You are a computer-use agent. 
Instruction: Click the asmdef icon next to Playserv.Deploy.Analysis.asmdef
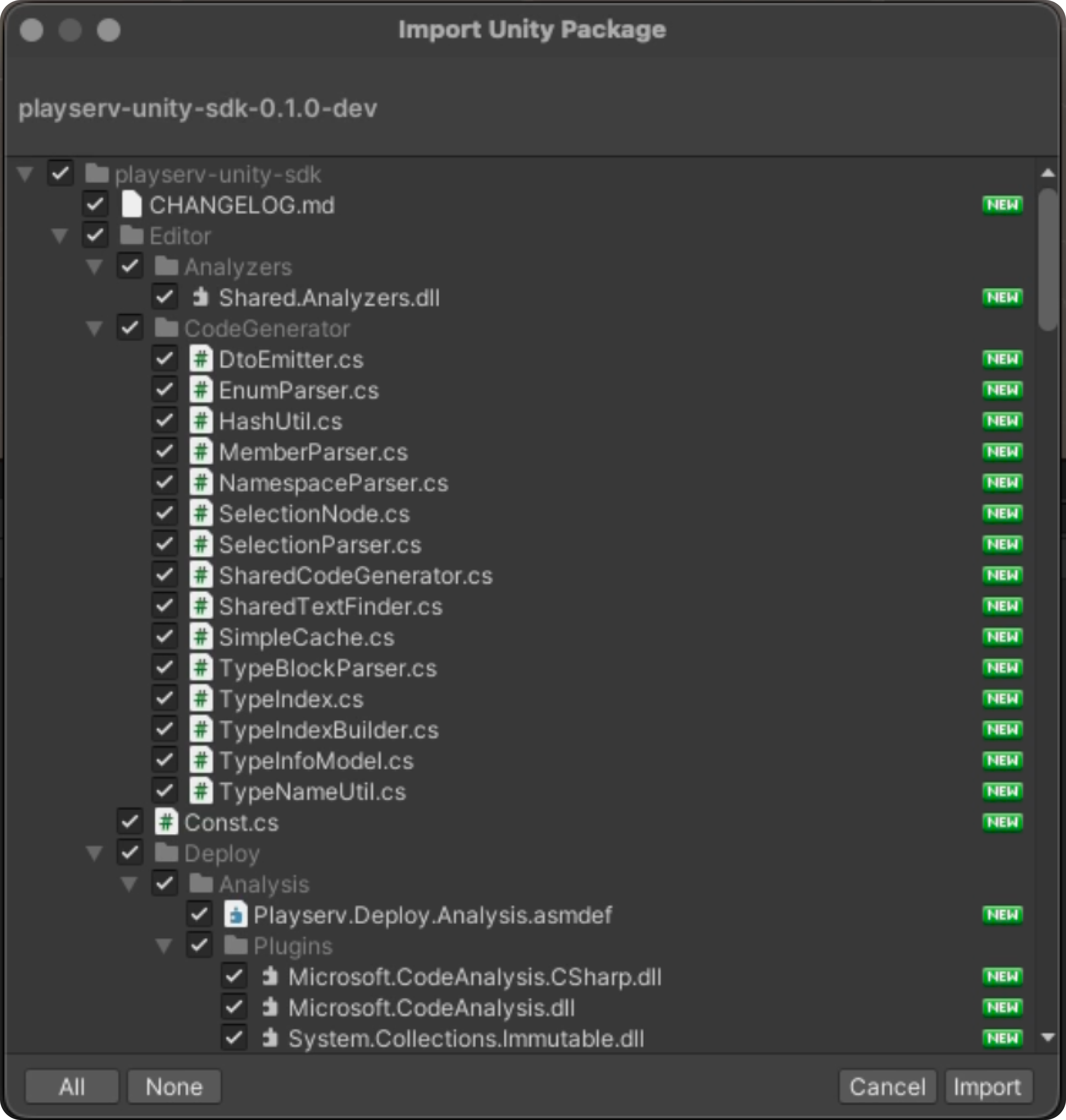(236, 914)
